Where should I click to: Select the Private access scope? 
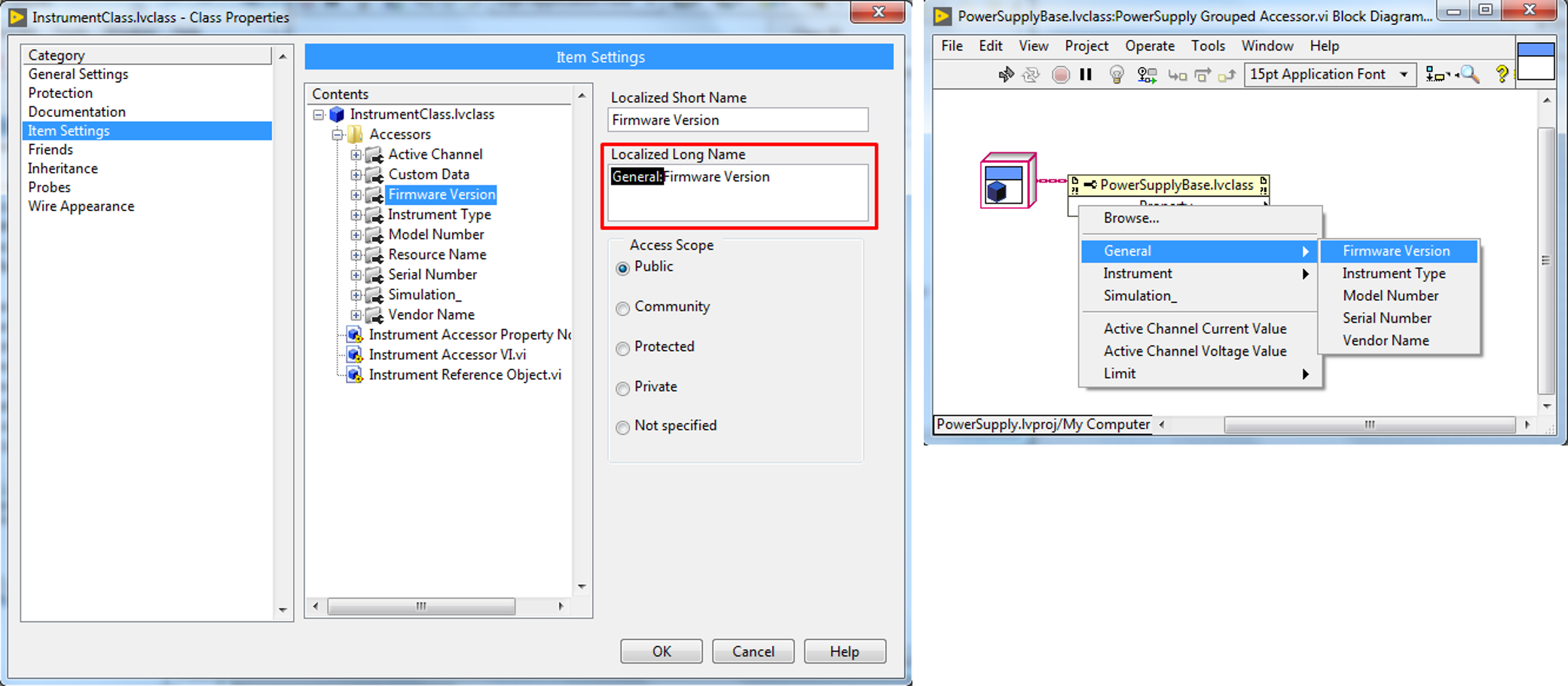pos(622,387)
